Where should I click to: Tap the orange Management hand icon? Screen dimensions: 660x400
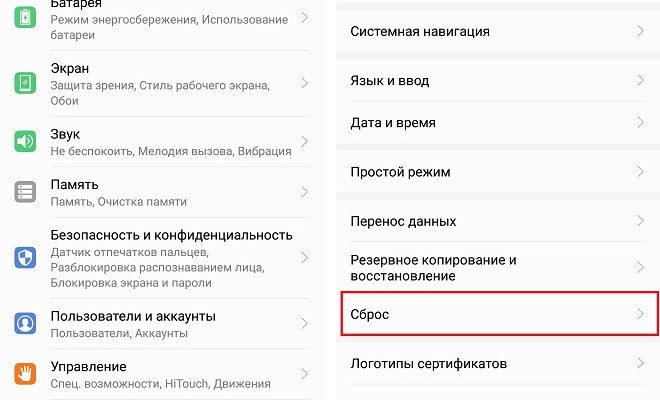click(25, 373)
